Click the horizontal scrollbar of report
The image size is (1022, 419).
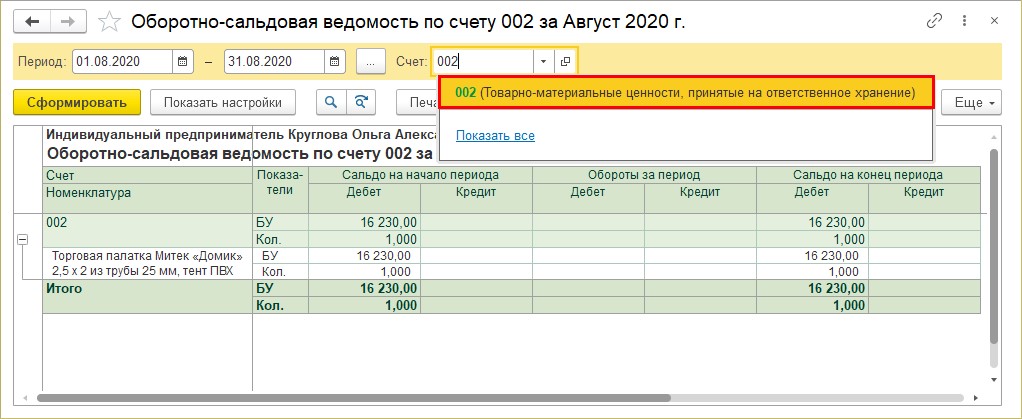coord(354,397)
